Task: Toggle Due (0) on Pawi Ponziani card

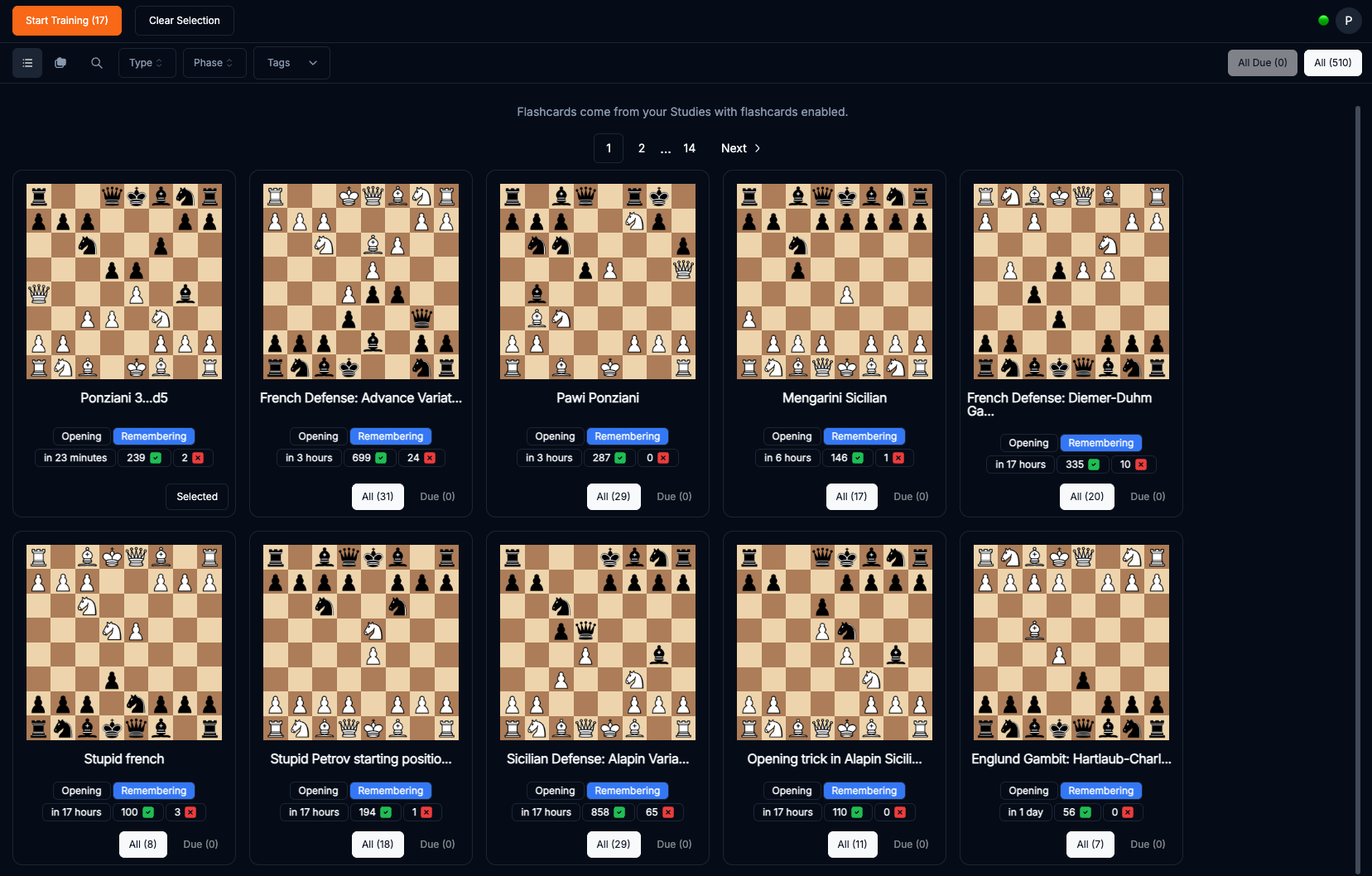Action: [674, 497]
